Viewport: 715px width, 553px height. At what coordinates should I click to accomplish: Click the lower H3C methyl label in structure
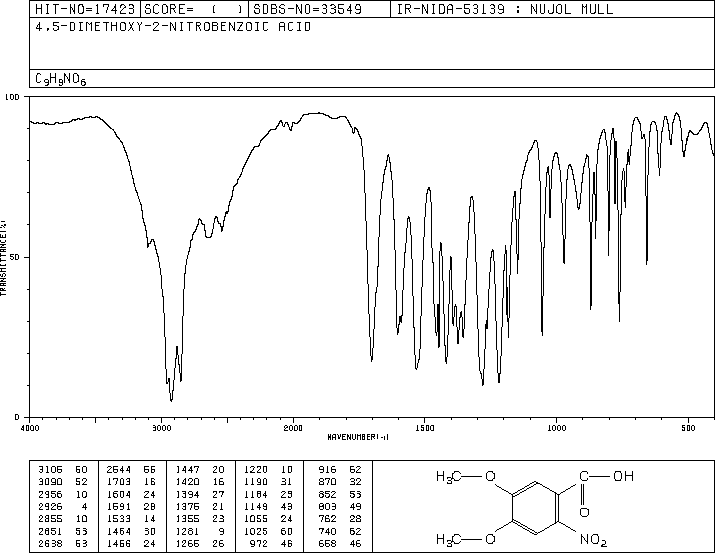(x=449, y=540)
